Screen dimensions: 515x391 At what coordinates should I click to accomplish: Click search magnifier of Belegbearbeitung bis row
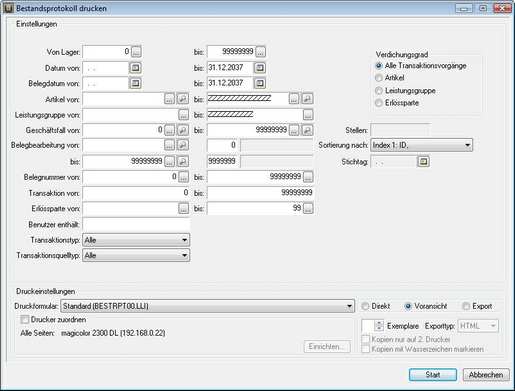(183, 161)
